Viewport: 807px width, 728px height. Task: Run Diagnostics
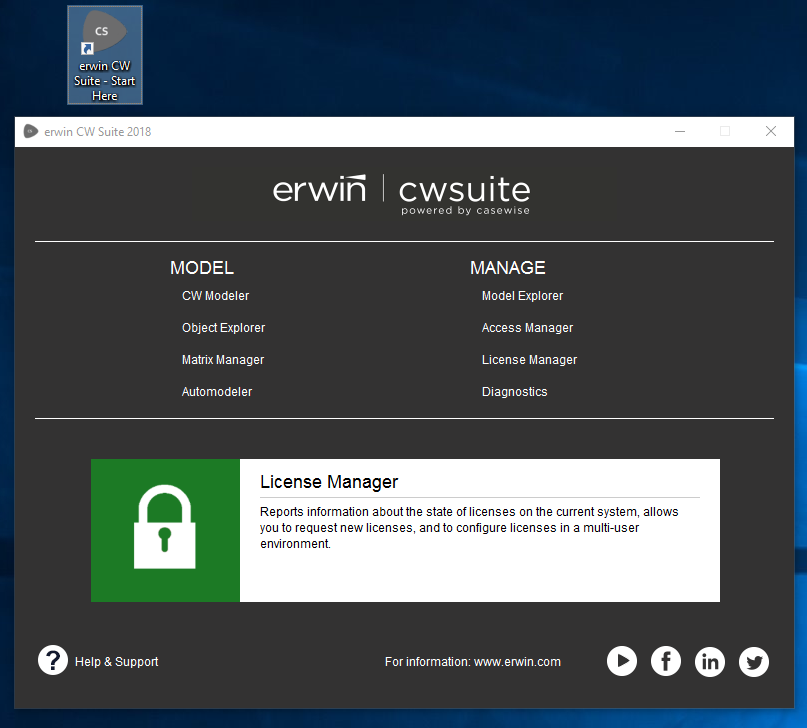click(514, 392)
